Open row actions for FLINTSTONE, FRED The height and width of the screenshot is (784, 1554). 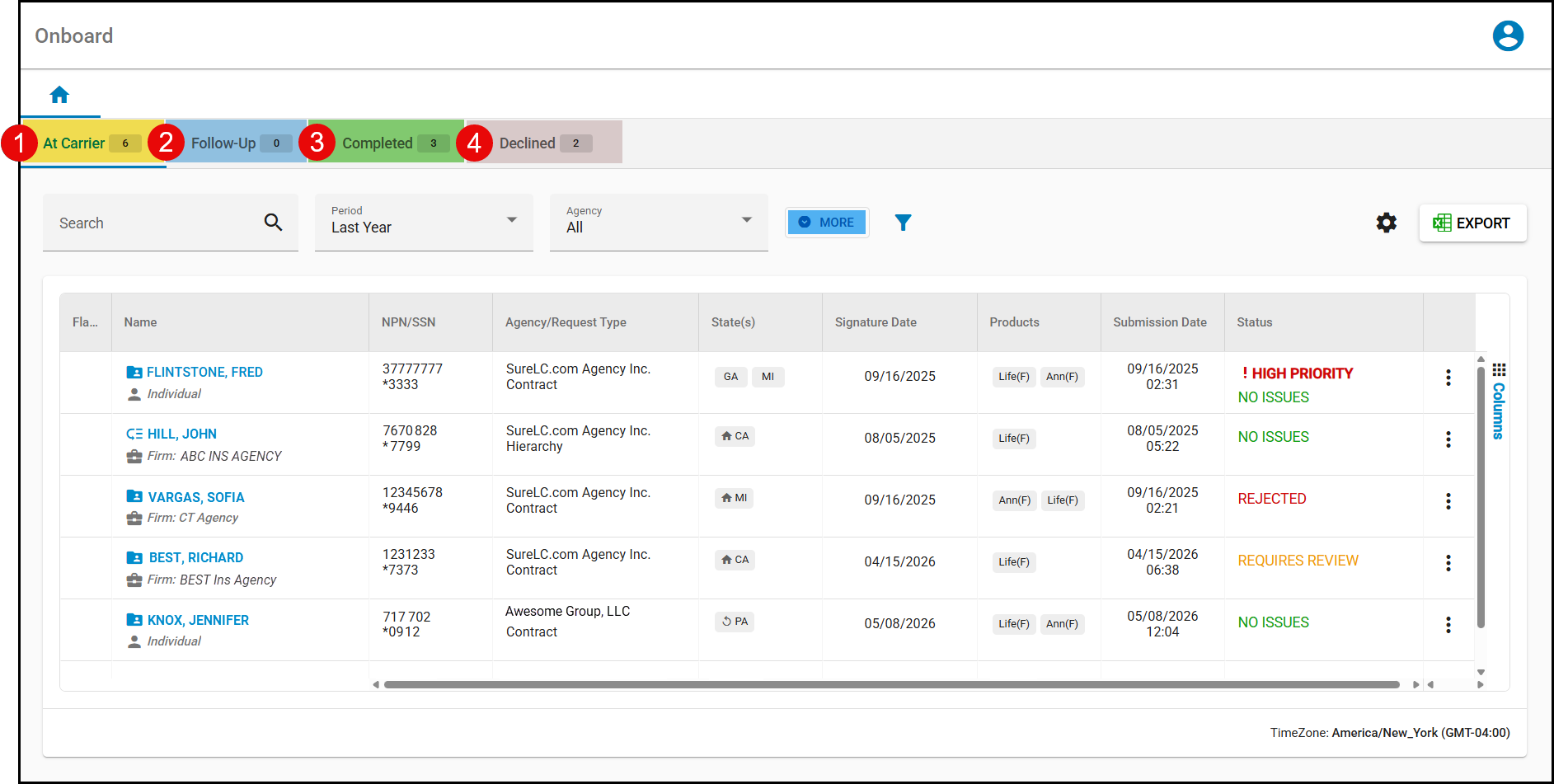[1448, 378]
